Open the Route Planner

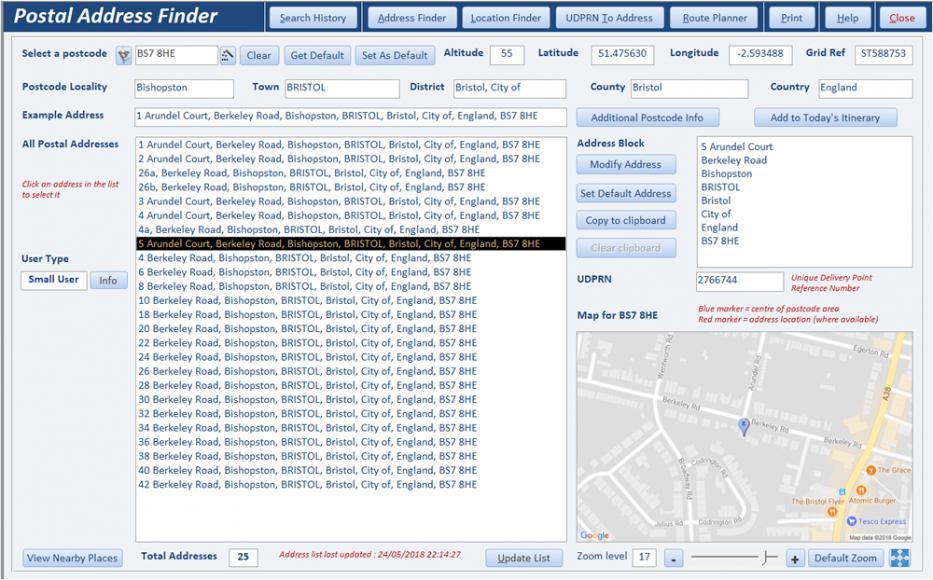(715, 18)
